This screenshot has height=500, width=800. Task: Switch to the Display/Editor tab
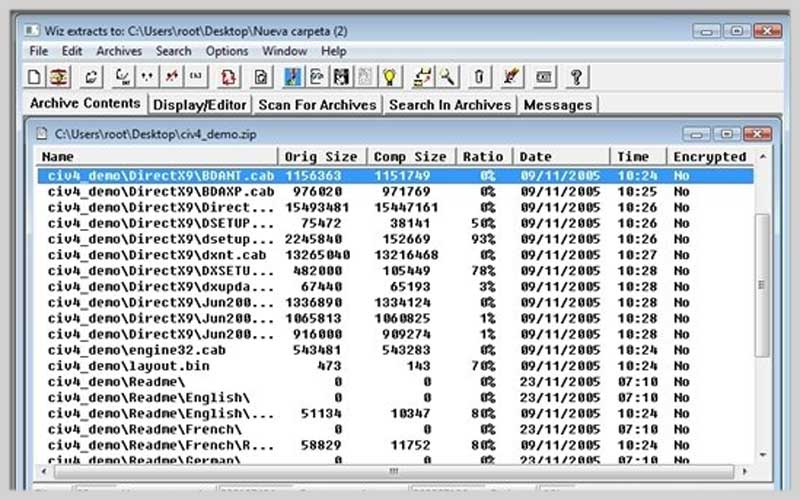[x=199, y=105]
